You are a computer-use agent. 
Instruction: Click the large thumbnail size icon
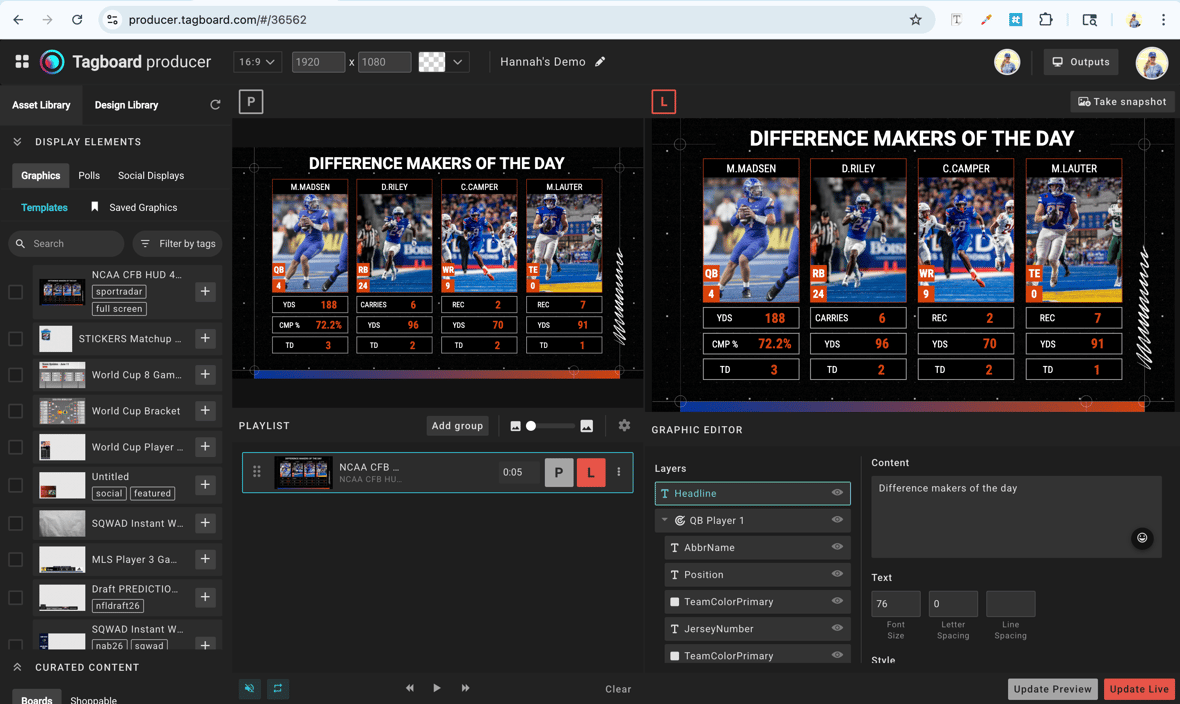point(587,426)
